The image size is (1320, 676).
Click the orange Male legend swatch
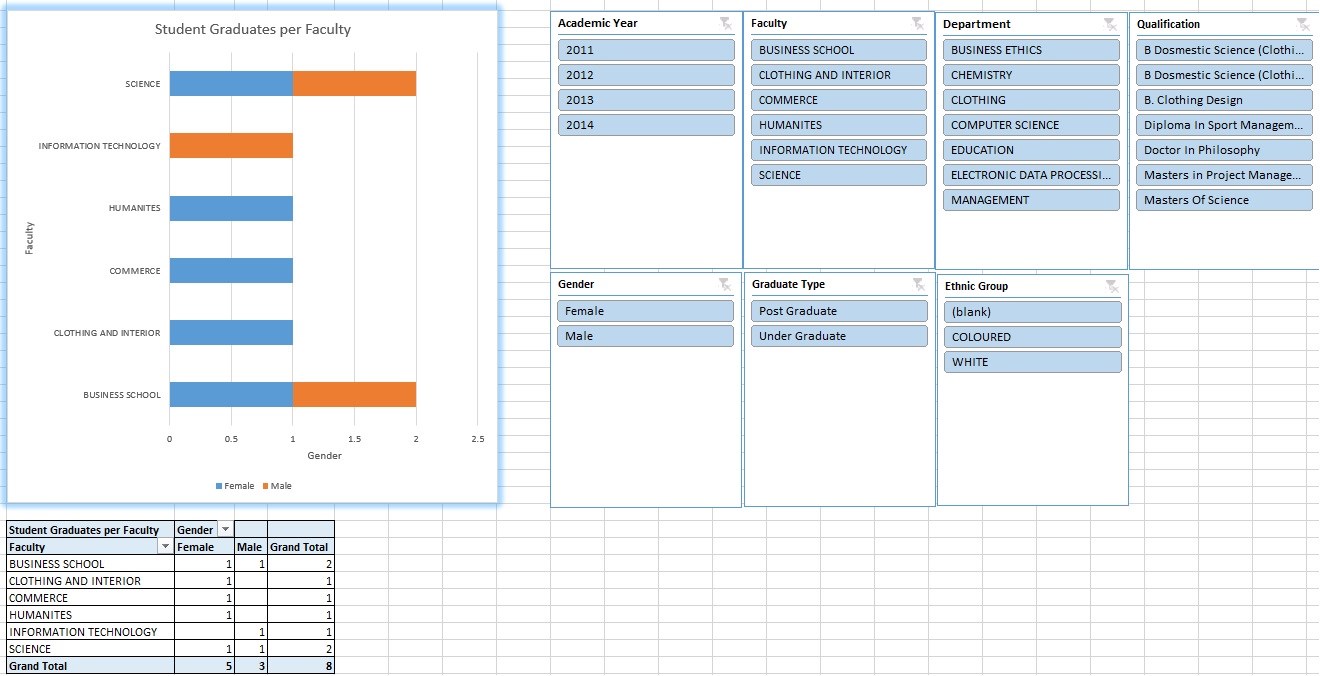265,486
